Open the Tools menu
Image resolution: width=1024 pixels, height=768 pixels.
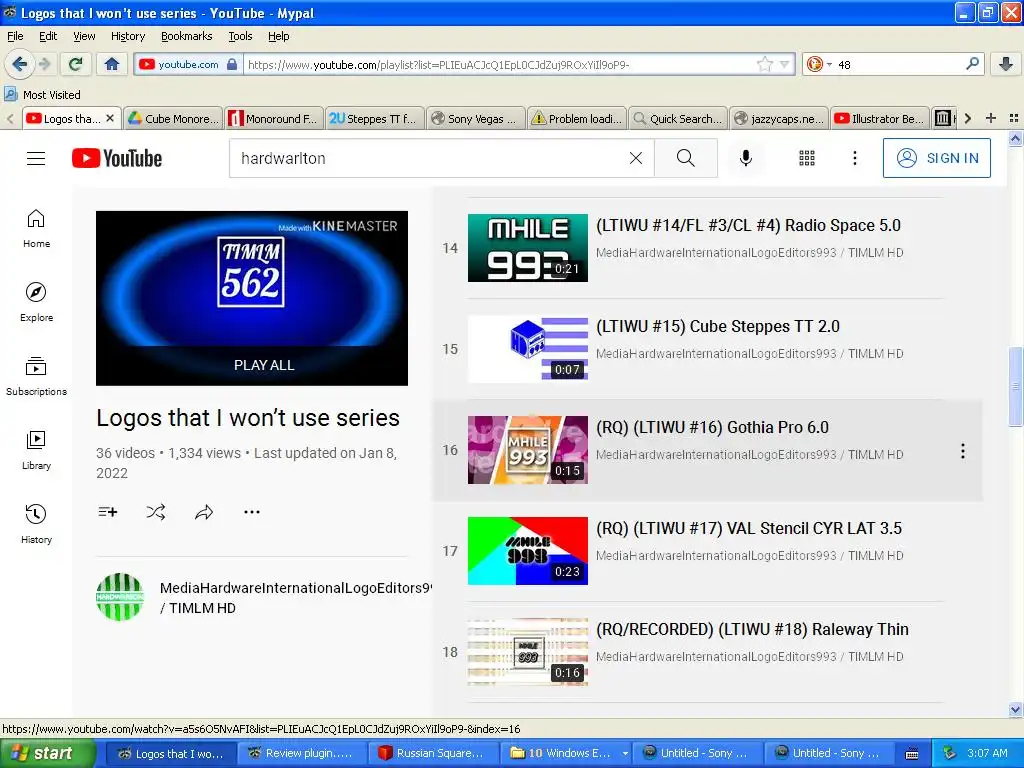[x=240, y=36]
